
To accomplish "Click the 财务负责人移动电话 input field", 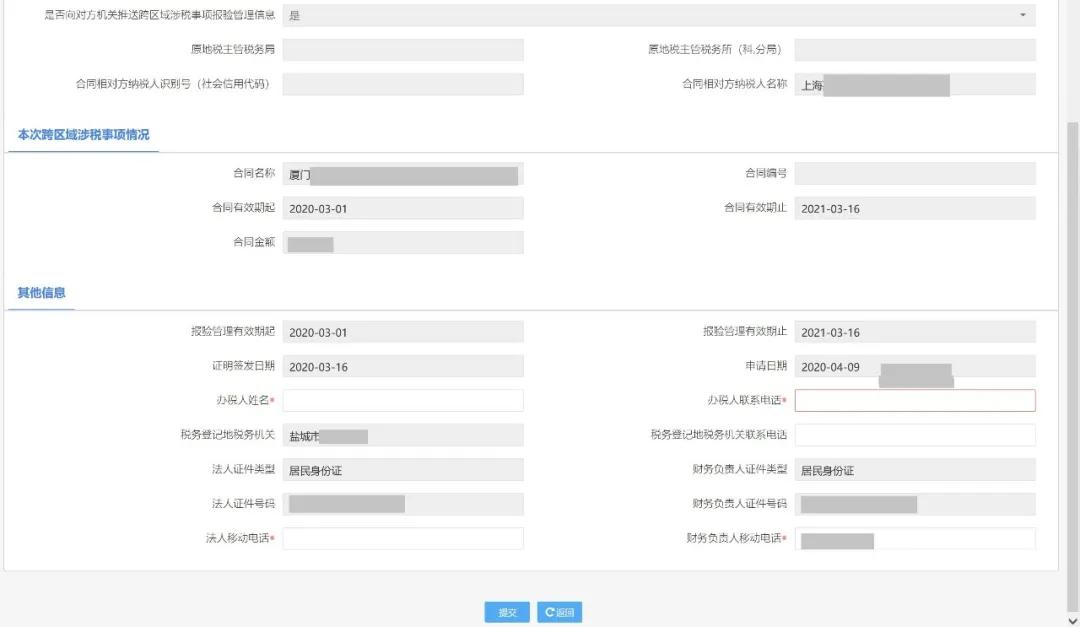I will (914, 538).
